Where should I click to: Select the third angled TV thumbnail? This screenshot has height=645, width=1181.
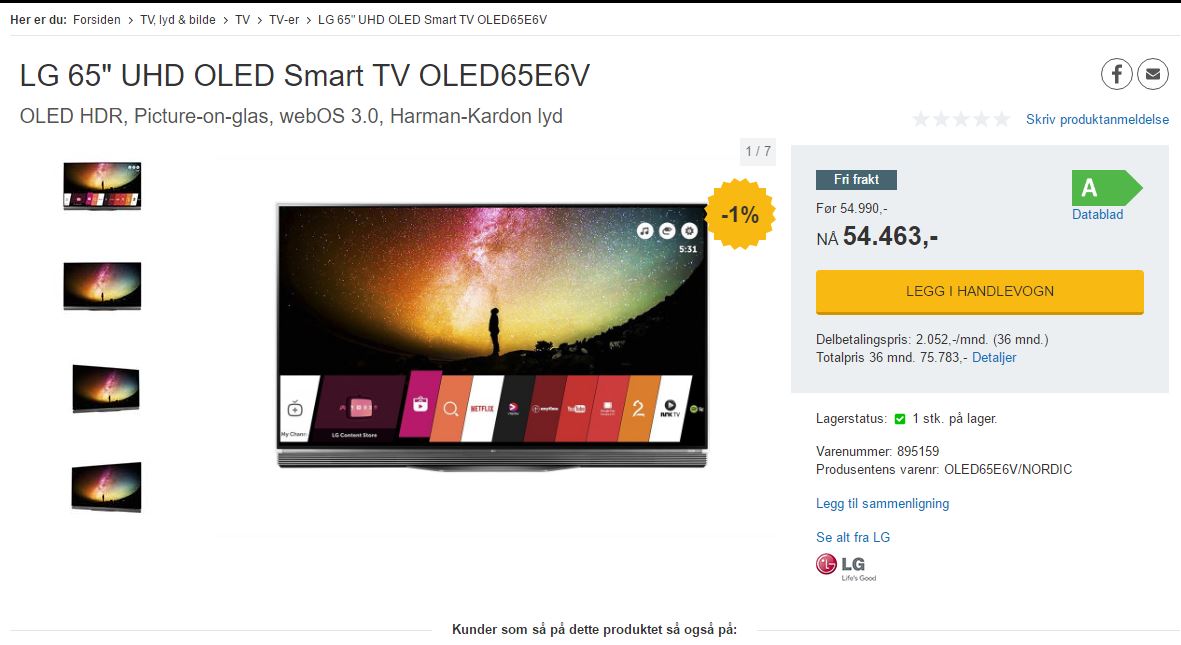point(105,388)
